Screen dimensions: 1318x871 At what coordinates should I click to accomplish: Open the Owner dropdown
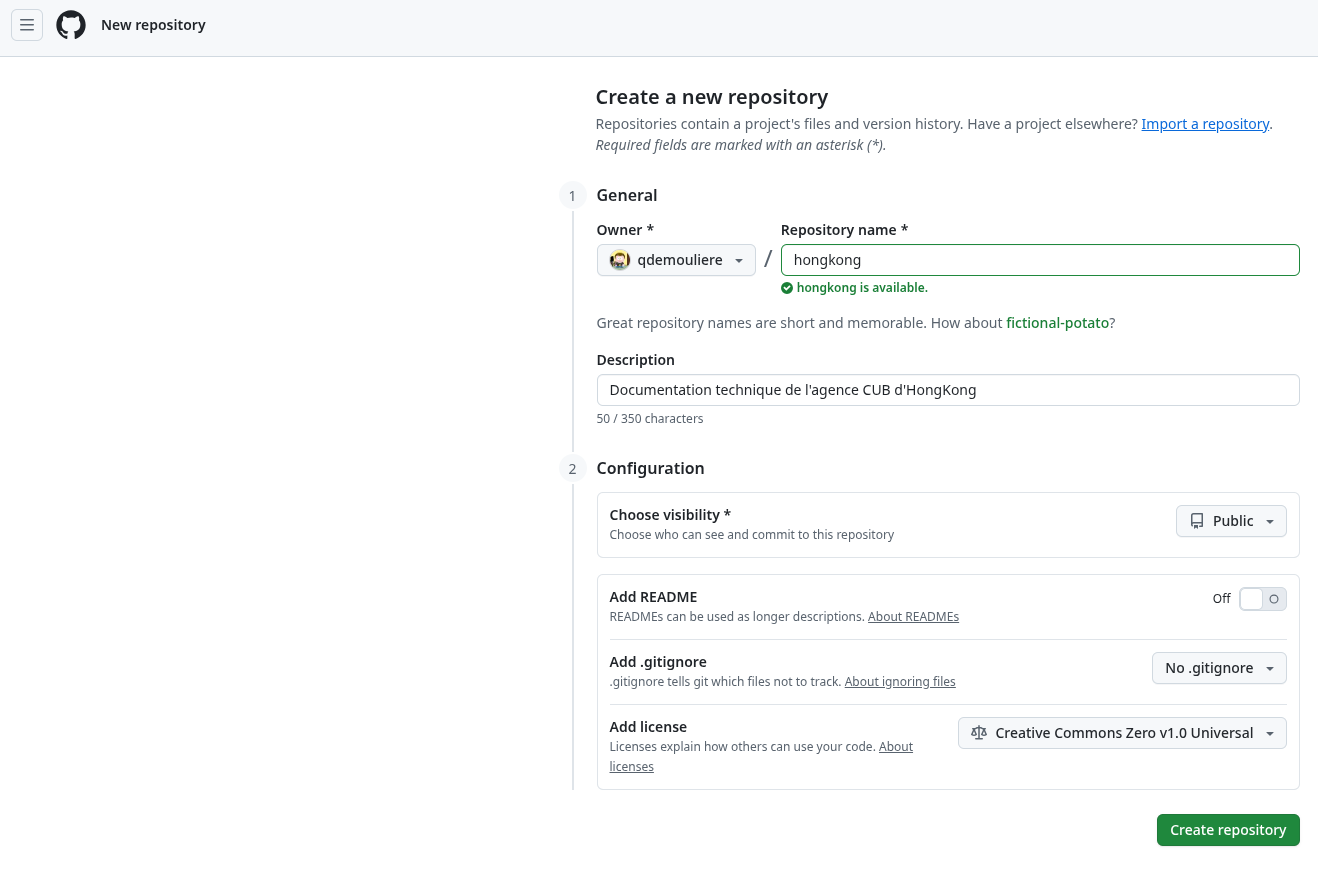[x=676, y=260]
